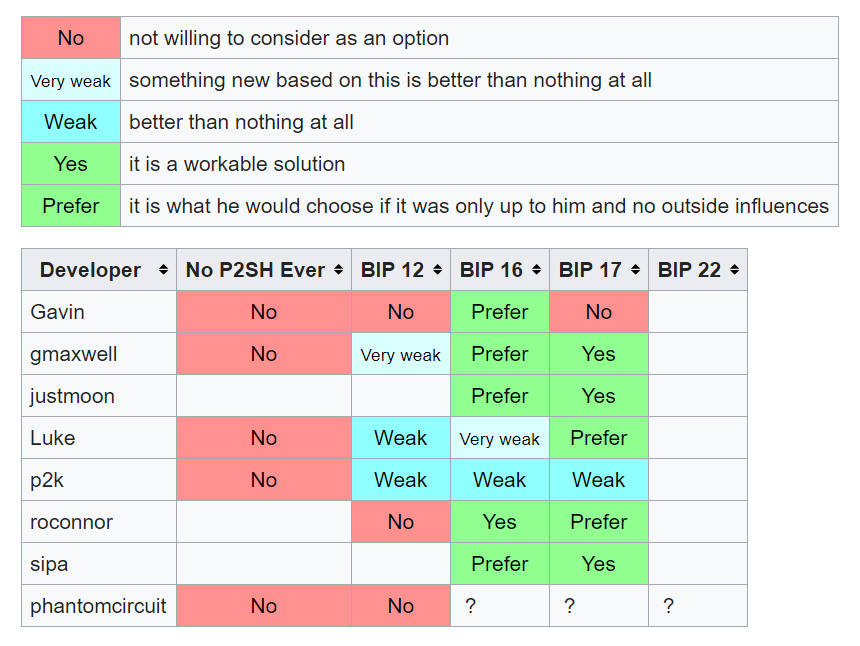Sort table by BIP 12 column arrows
The height and width of the screenshot is (646, 860).
pos(437,270)
